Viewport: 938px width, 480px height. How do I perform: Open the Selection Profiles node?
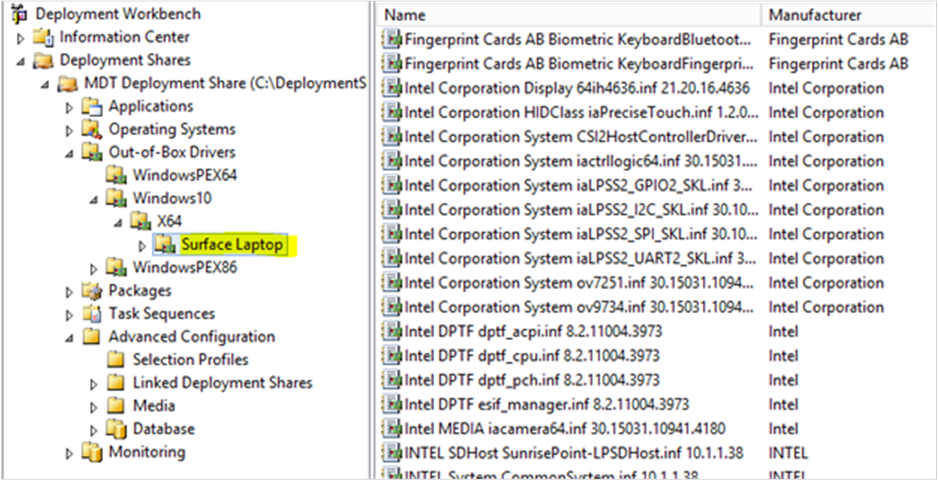pyautogui.click(x=190, y=360)
